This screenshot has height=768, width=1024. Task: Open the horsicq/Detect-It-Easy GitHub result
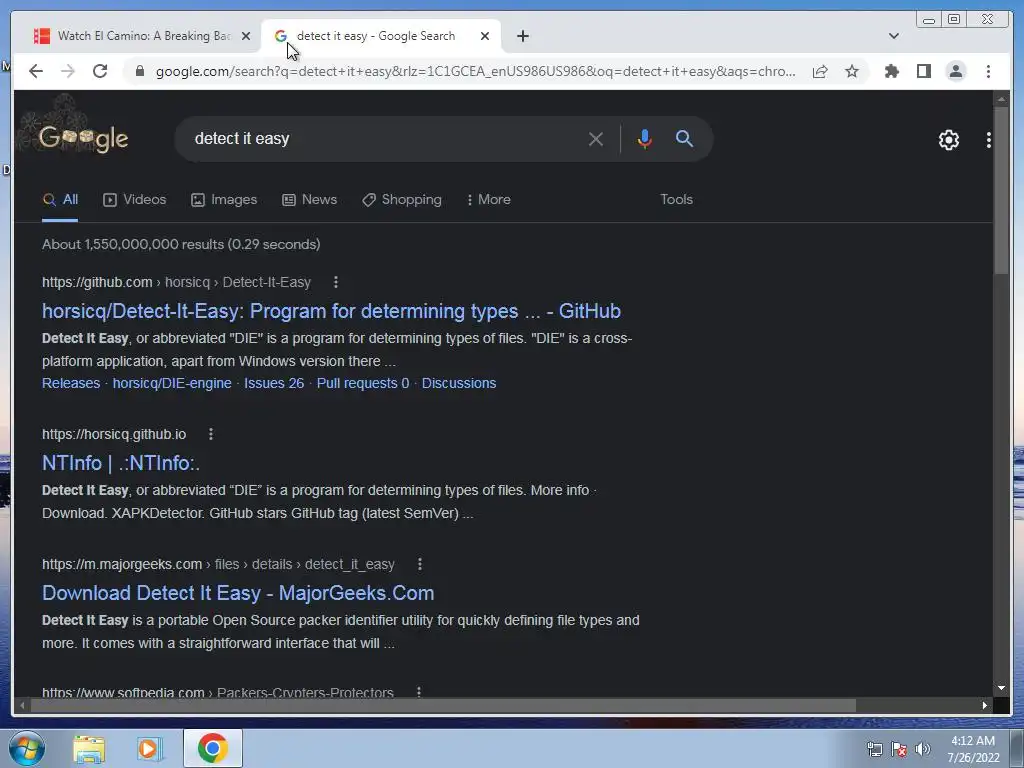coord(331,311)
